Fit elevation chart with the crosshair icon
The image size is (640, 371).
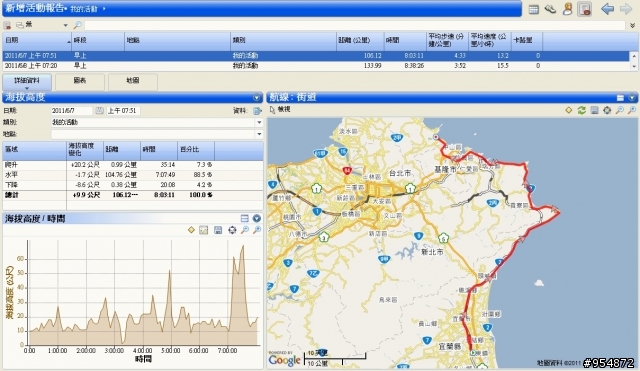[232, 230]
